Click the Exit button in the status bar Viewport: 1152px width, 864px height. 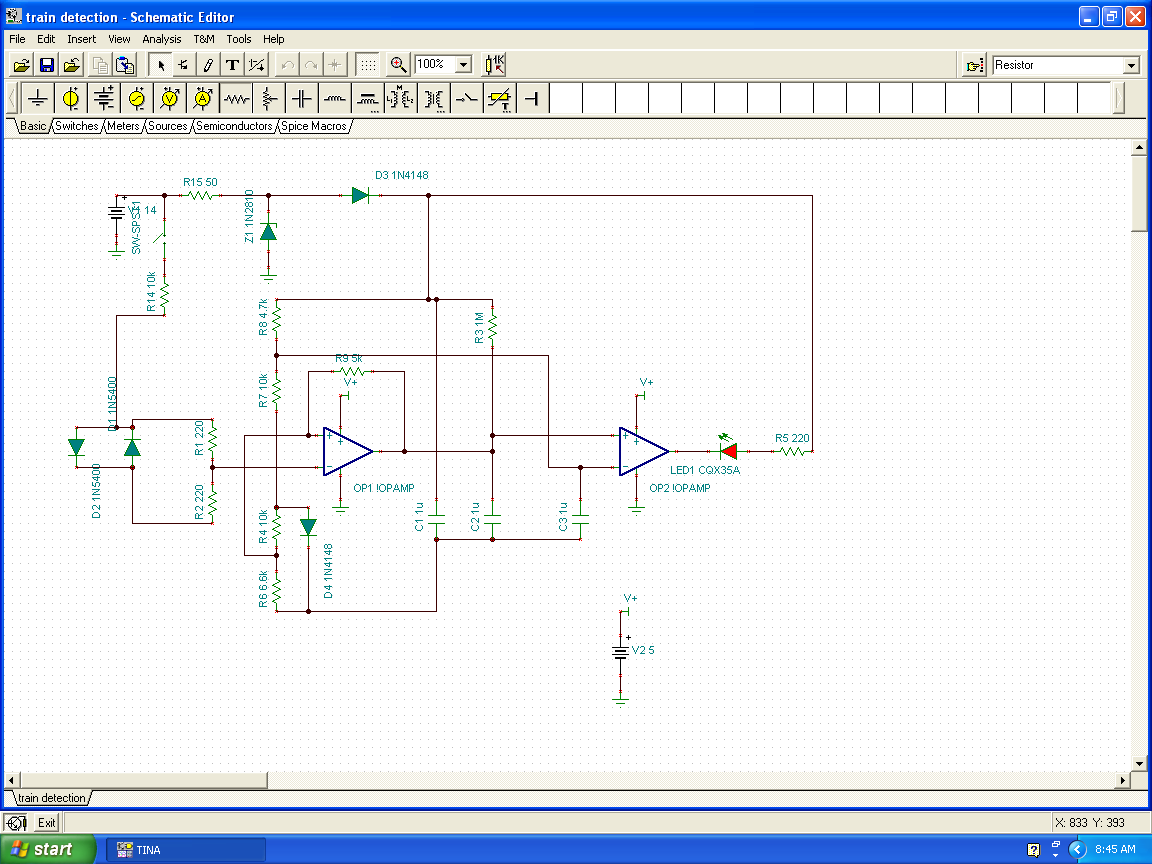coord(46,823)
